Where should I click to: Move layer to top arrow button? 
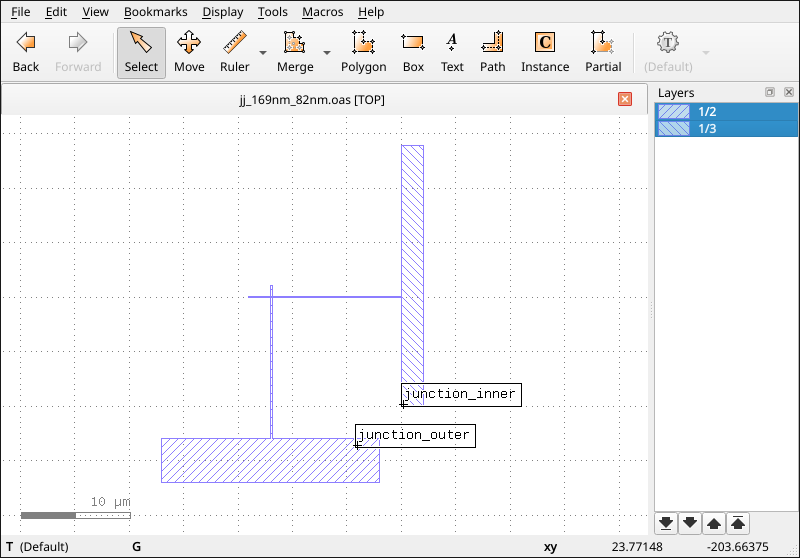tap(738, 523)
